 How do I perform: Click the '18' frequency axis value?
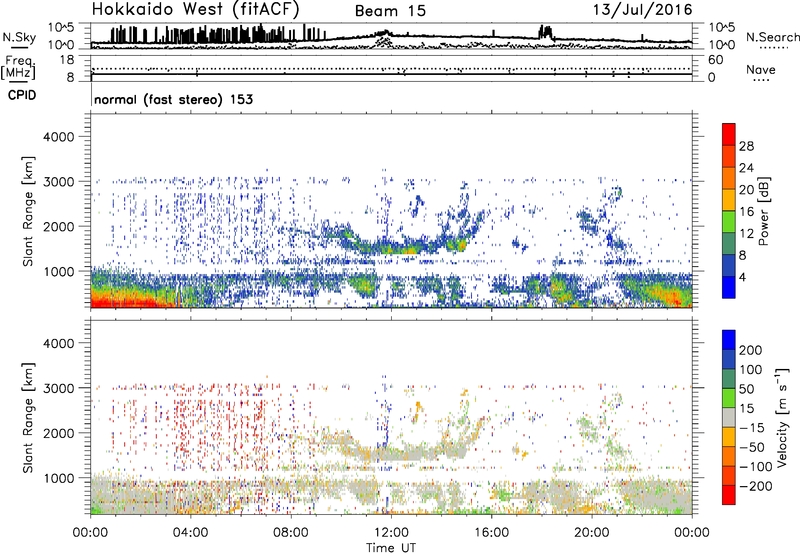point(67,60)
